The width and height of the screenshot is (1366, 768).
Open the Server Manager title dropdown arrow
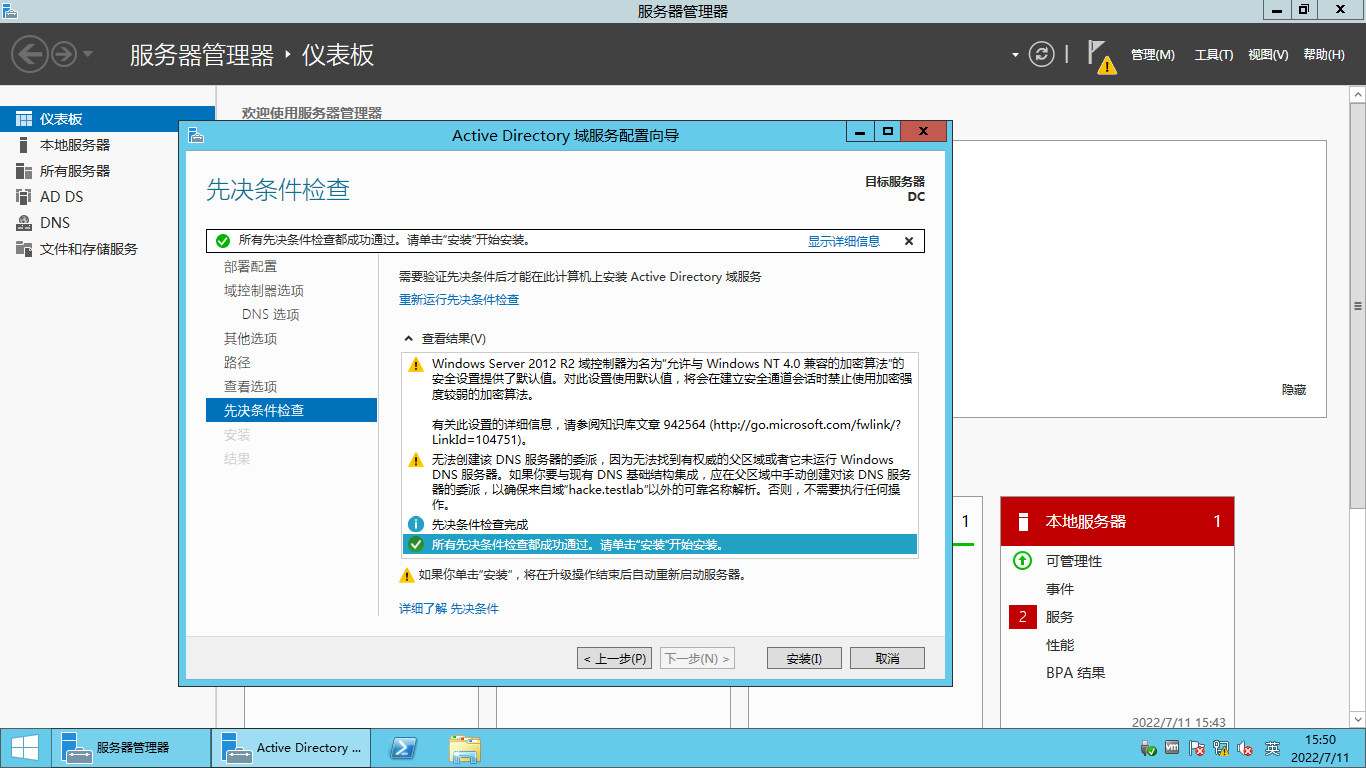pos(1013,55)
